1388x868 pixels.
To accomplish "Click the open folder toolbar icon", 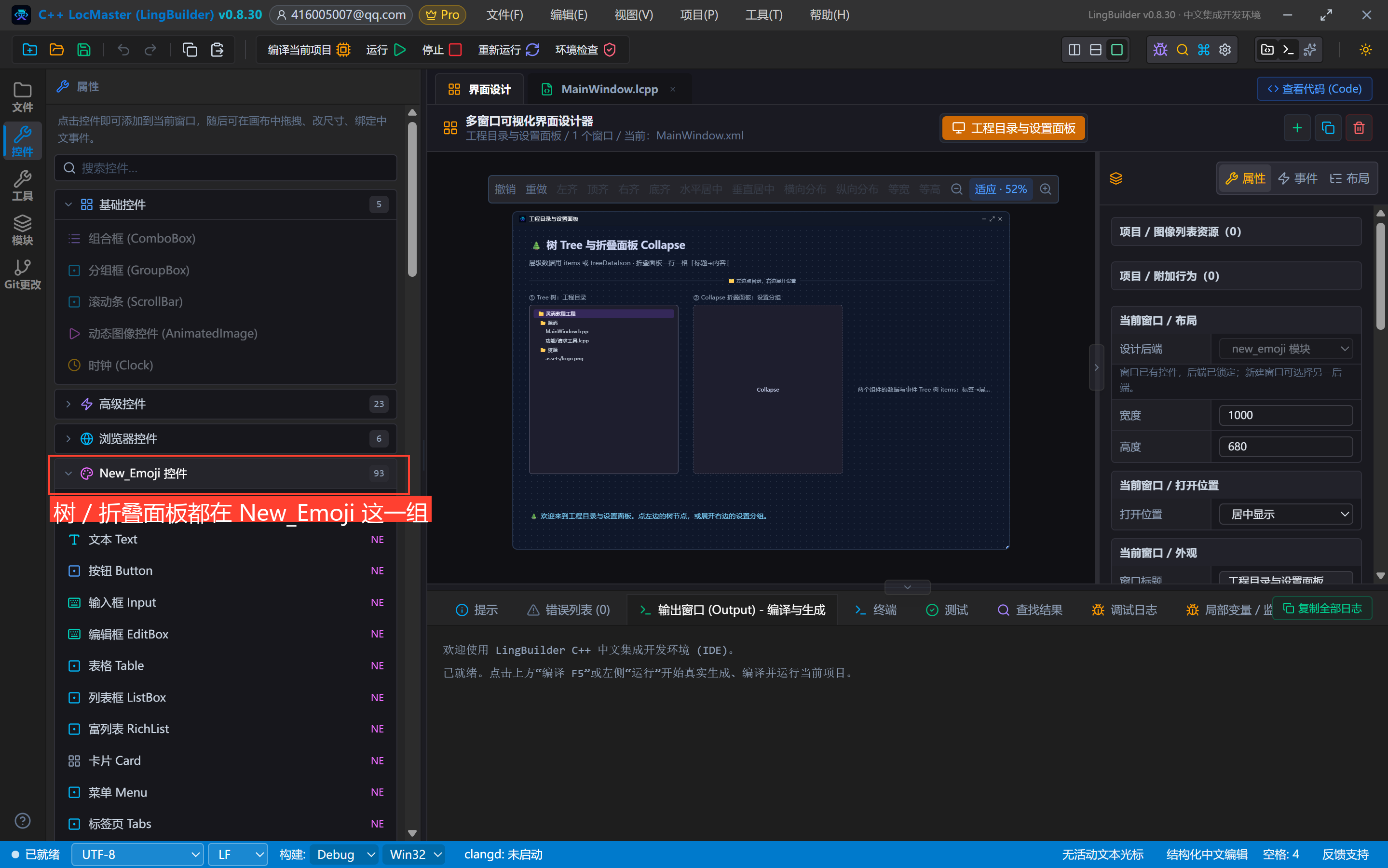I will (56, 50).
